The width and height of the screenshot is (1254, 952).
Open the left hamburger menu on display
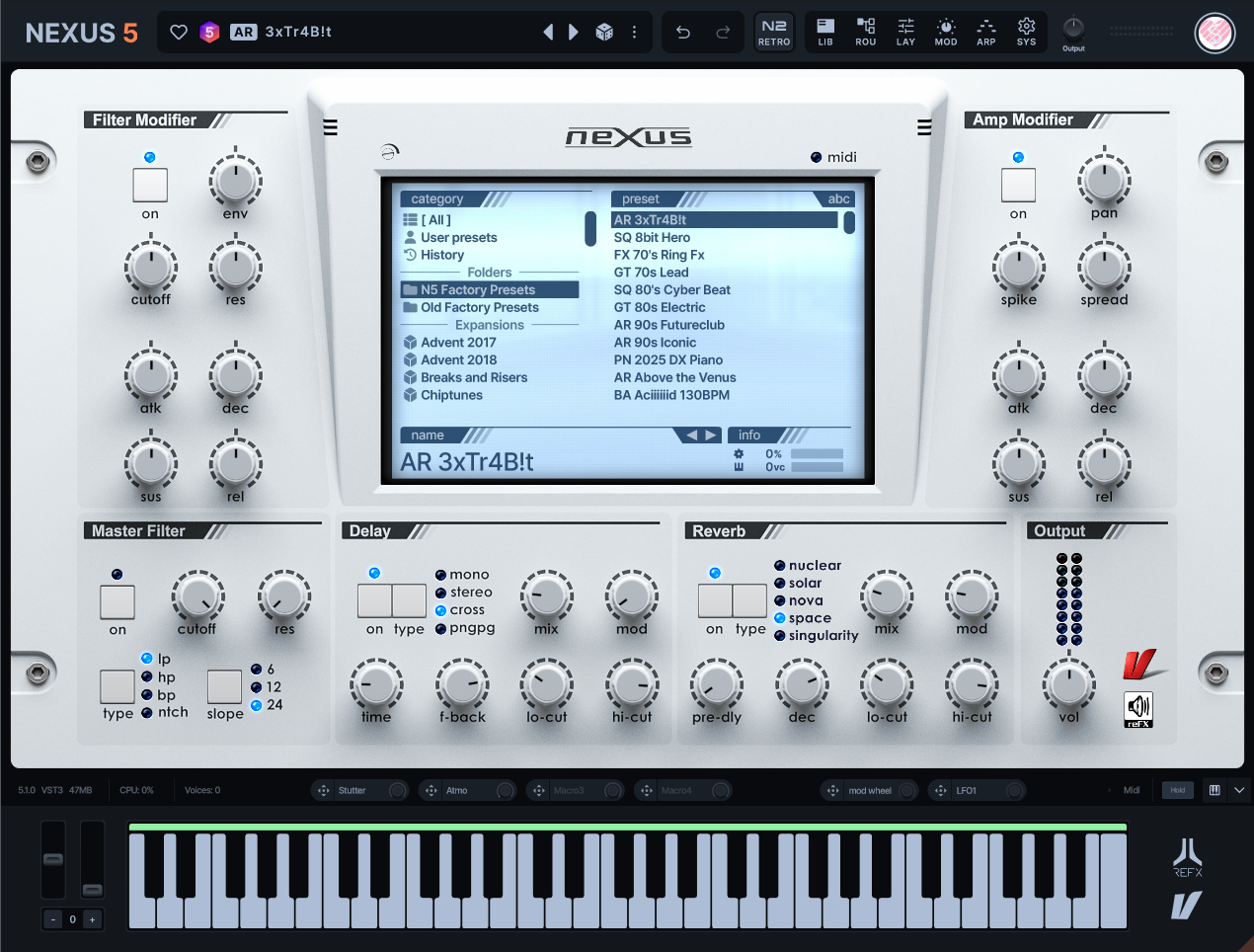click(x=331, y=127)
